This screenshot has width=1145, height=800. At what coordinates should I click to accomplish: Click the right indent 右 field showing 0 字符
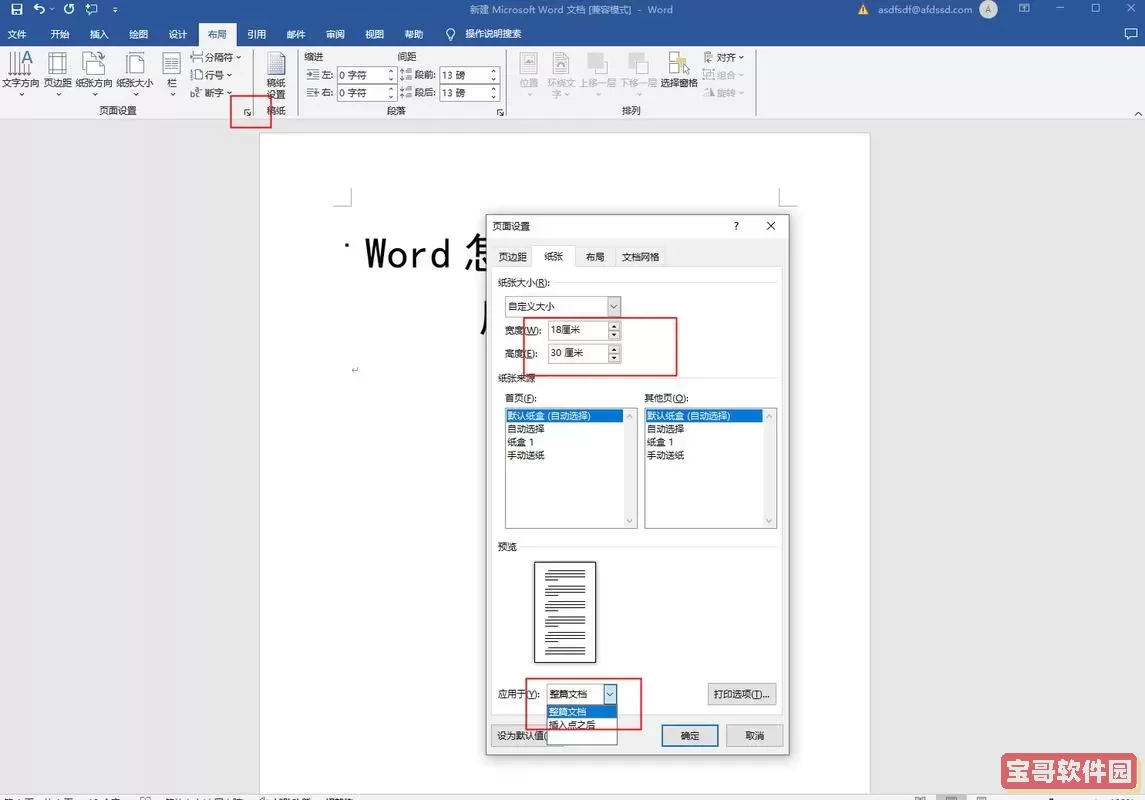pyautogui.click(x=361, y=93)
